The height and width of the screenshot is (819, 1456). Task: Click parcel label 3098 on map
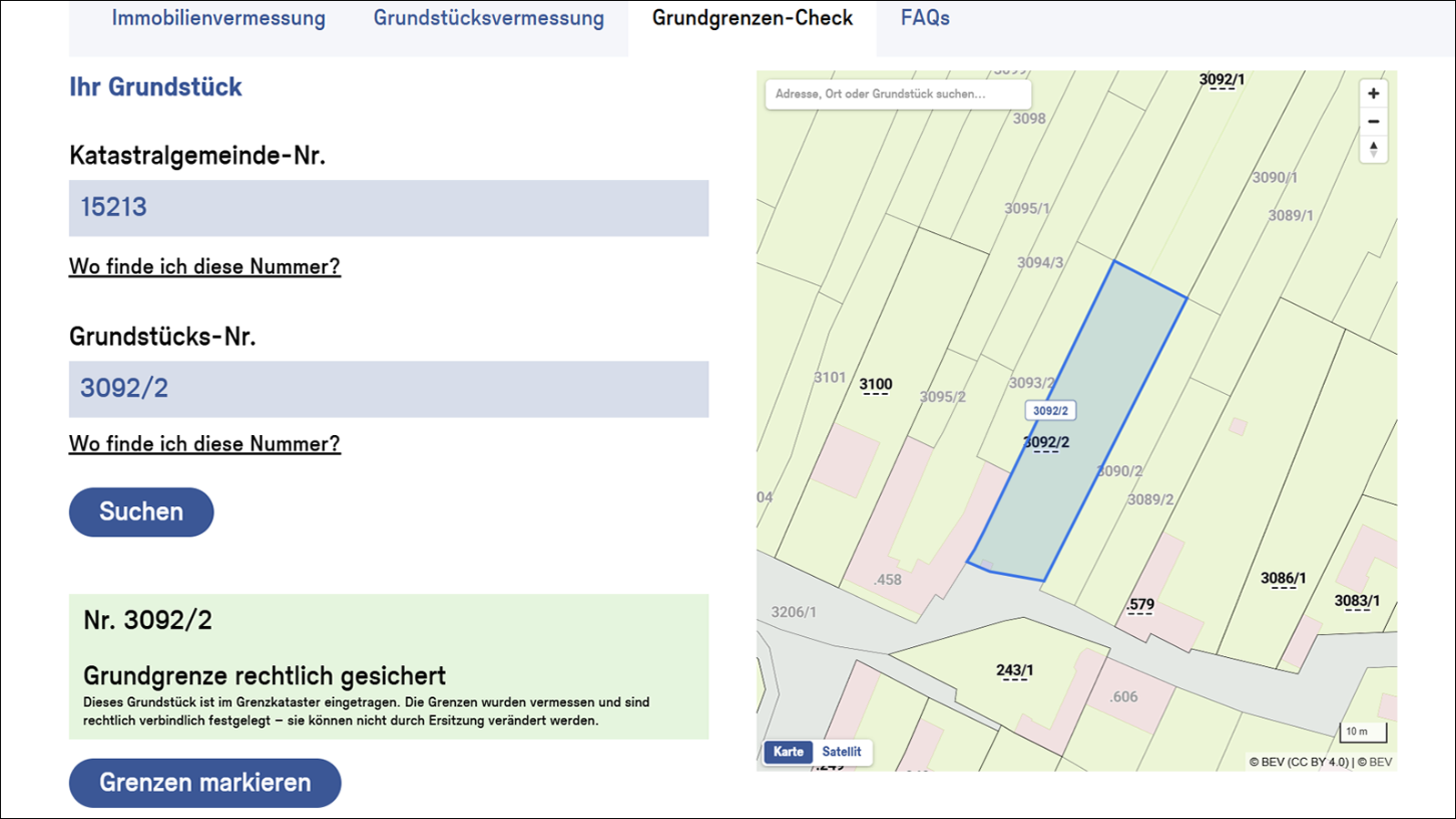[x=1029, y=118]
